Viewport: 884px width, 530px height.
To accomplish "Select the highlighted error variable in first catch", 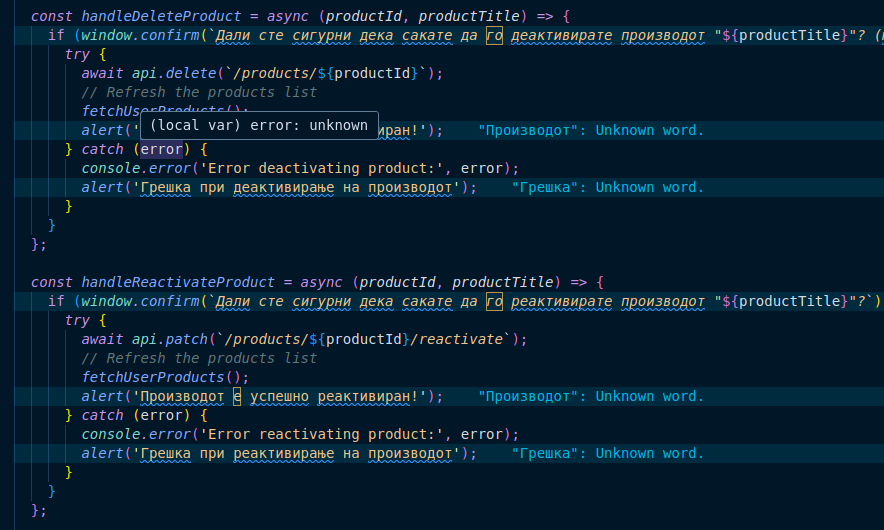I will pos(162,149).
